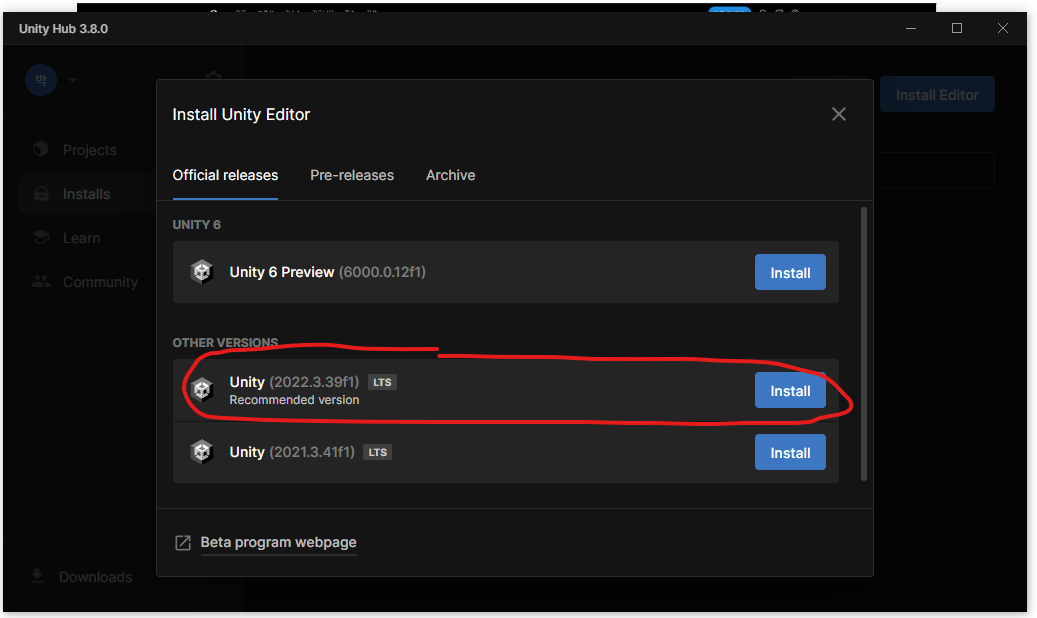Open the Beta program webpage link
Viewport: 1037px width, 618px height.
tap(278, 542)
